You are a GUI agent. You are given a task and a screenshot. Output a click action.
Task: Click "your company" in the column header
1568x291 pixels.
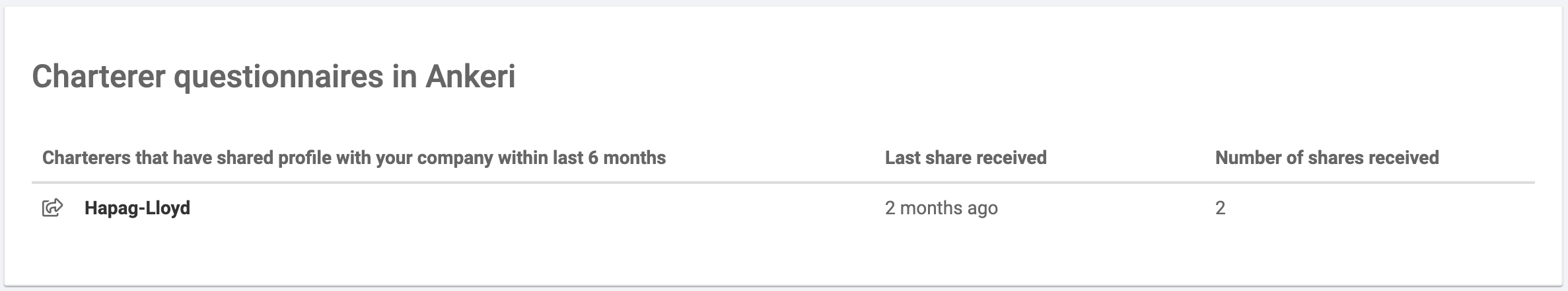coord(434,157)
